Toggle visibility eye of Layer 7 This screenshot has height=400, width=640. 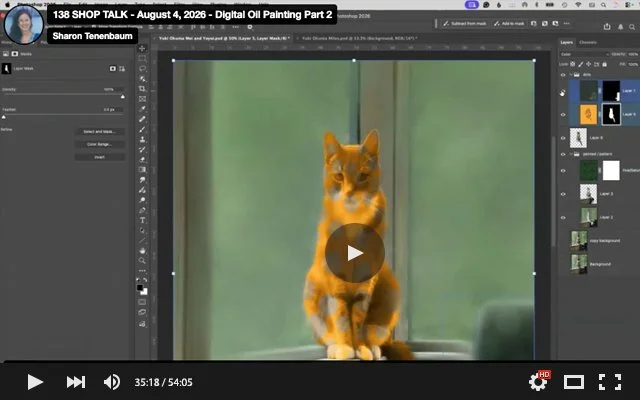tap(563, 91)
